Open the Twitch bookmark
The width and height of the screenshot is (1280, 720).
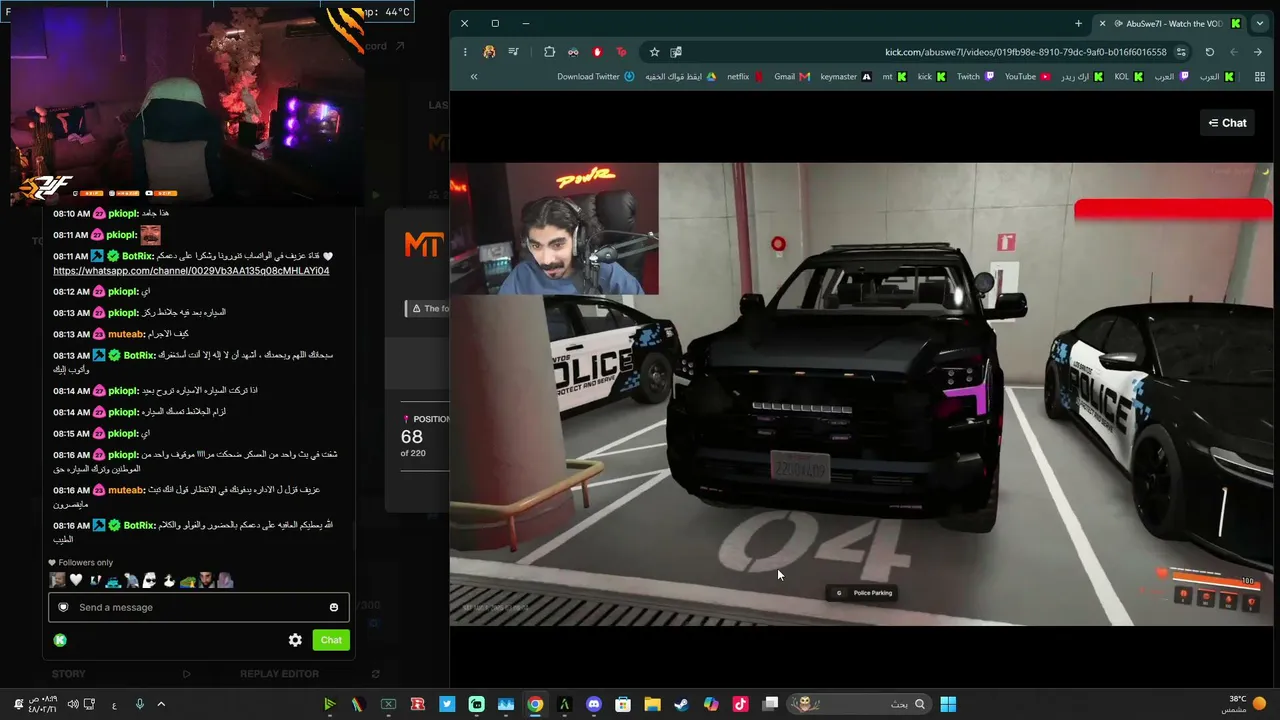pos(975,77)
